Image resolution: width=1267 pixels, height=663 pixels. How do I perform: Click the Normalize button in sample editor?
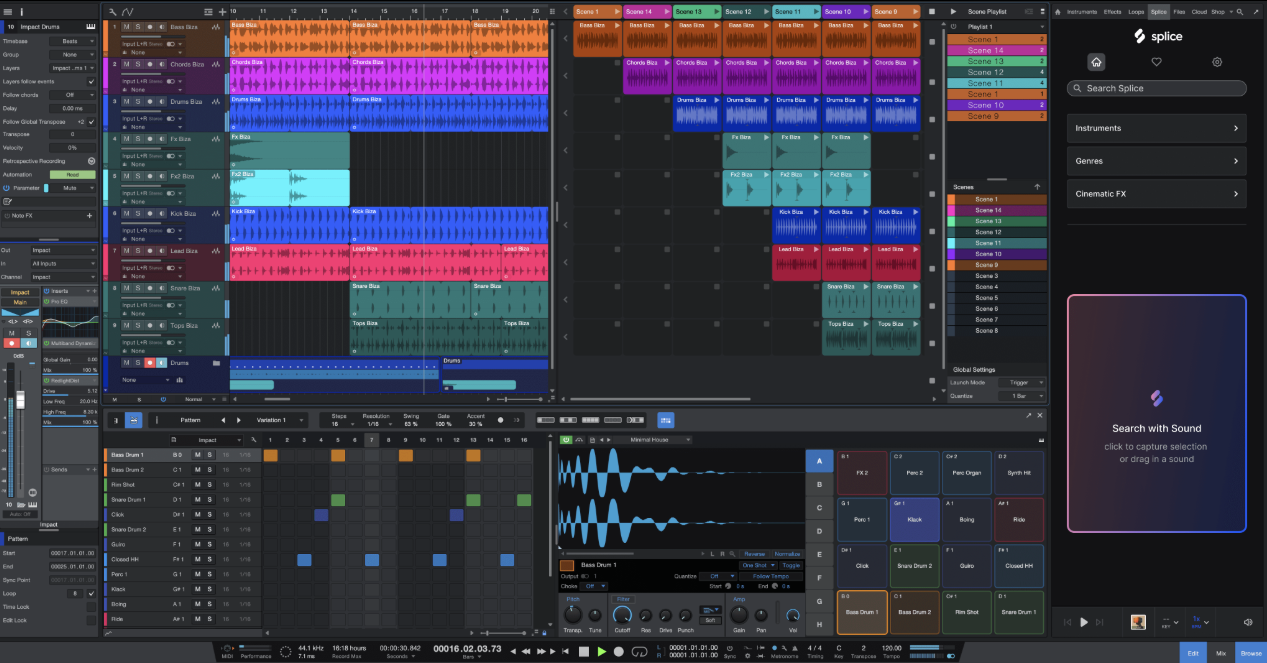(787, 553)
